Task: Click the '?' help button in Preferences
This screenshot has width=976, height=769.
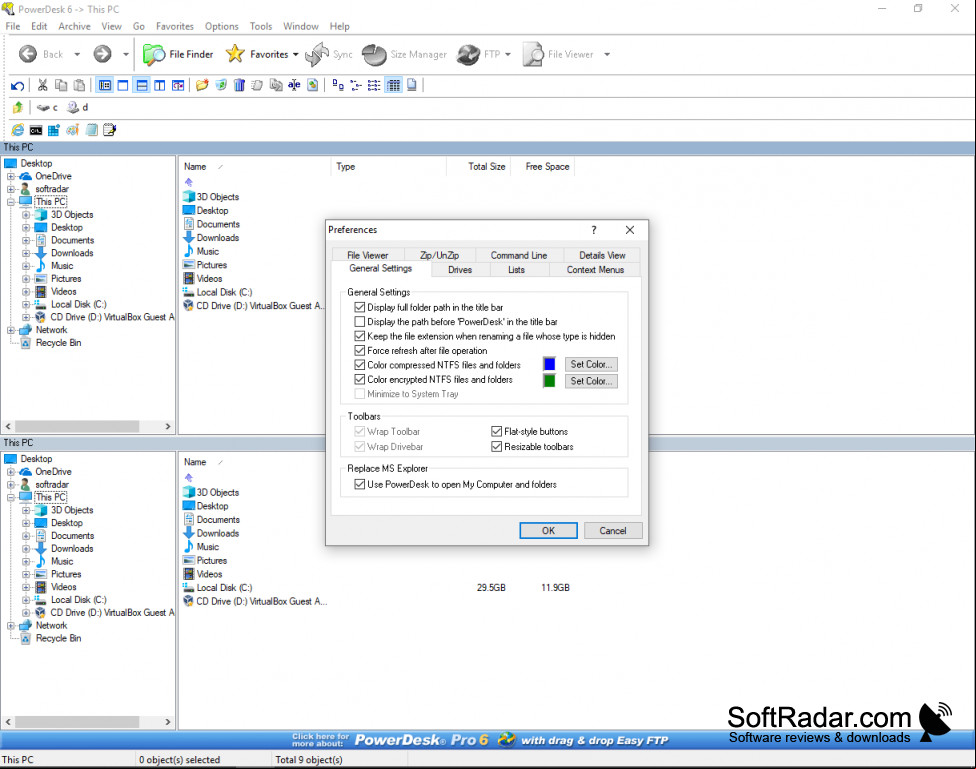Action: (594, 230)
